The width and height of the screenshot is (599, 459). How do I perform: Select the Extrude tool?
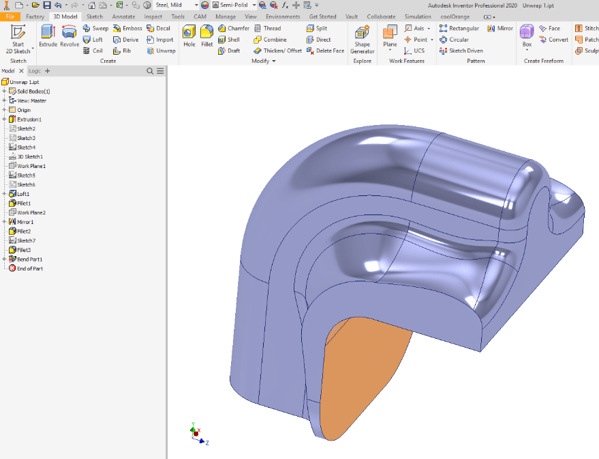point(48,36)
